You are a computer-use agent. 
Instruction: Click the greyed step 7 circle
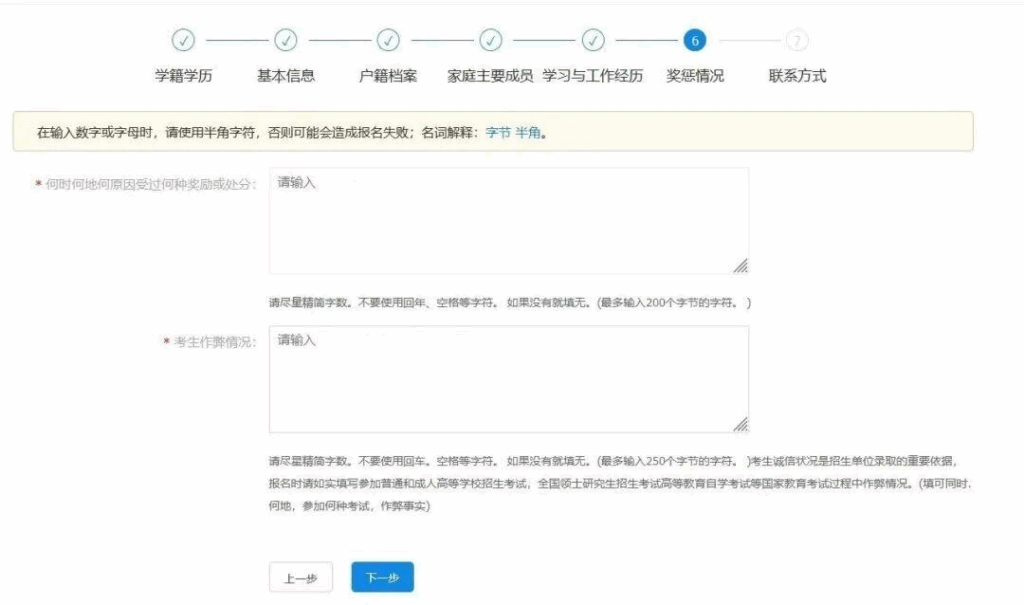click(797, 40)
